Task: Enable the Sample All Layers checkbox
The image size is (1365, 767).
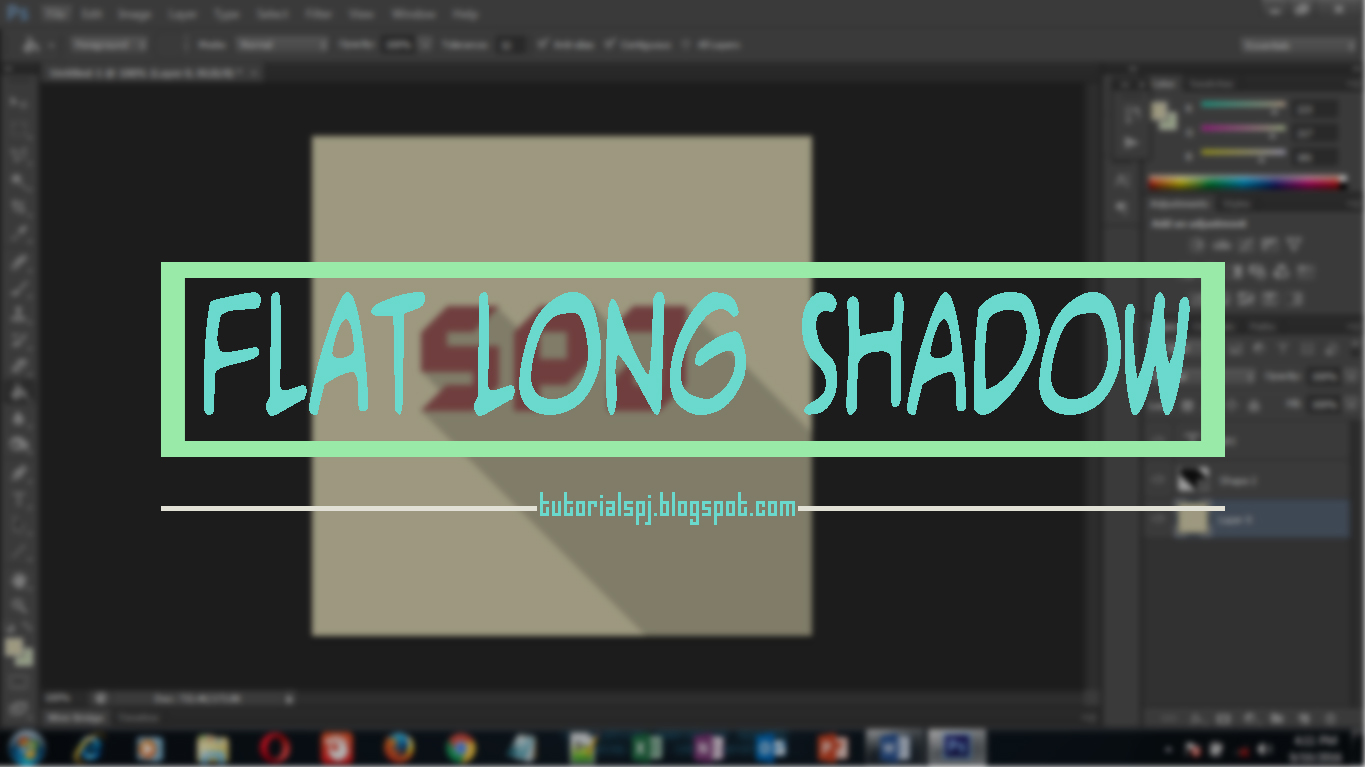Action: [687, 44]
